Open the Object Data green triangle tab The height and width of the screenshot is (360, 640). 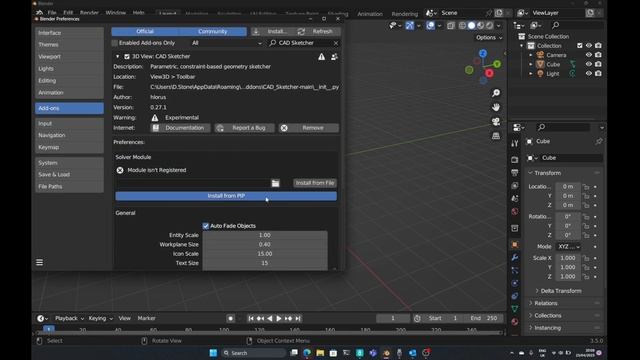coord(515,309)
